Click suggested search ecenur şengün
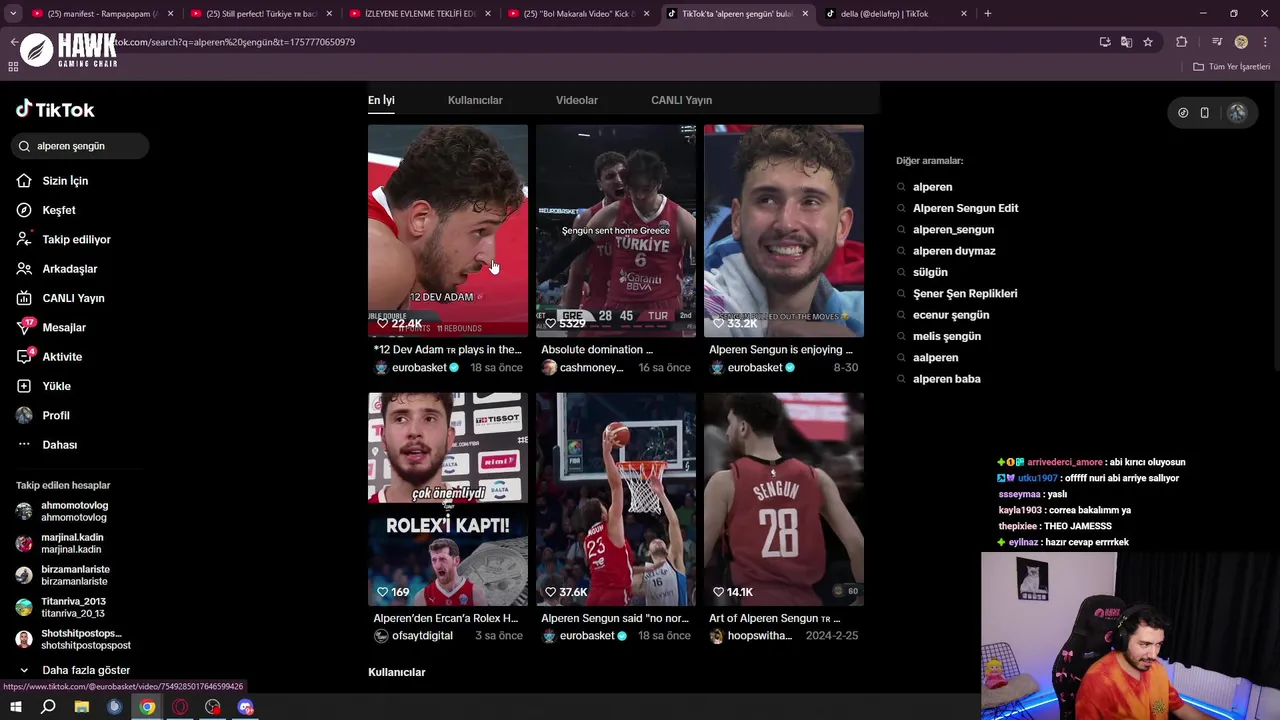This screenshot has width=1280, height=720. (x=951, y=315)
